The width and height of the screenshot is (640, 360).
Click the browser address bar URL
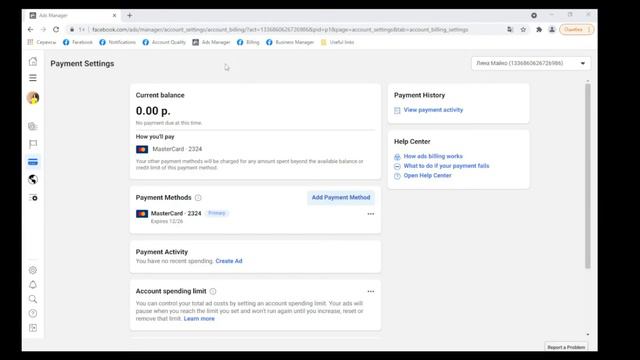[x=280, y=29]
